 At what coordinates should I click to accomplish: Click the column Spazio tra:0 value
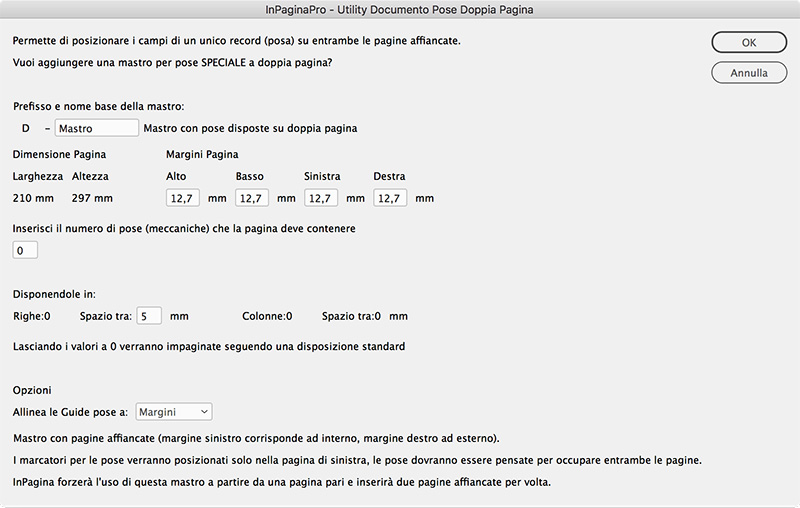tap(352, 316)
